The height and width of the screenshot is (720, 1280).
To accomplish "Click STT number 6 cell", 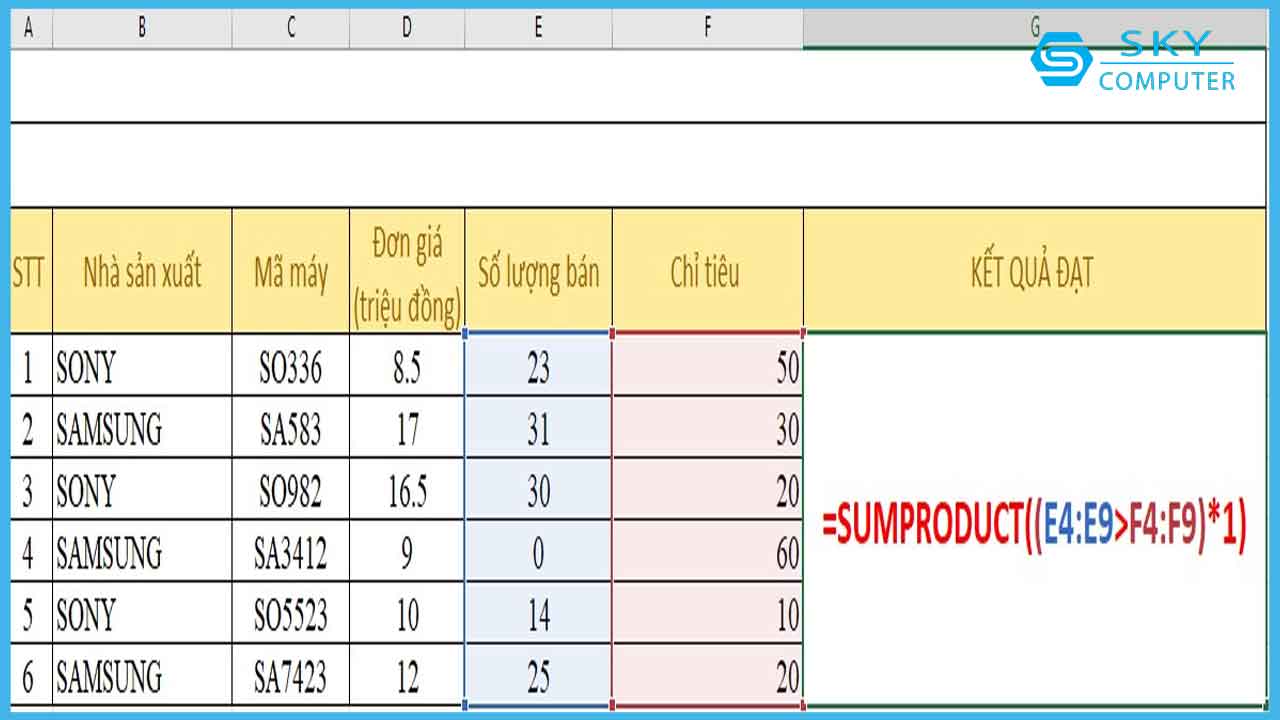I will tap(31, 675).
